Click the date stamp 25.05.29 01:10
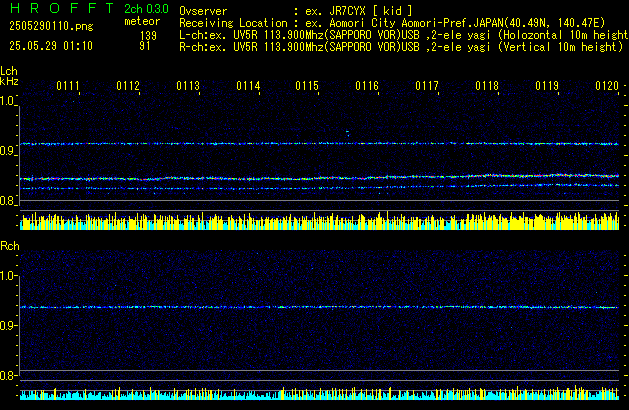 [51, 46]
